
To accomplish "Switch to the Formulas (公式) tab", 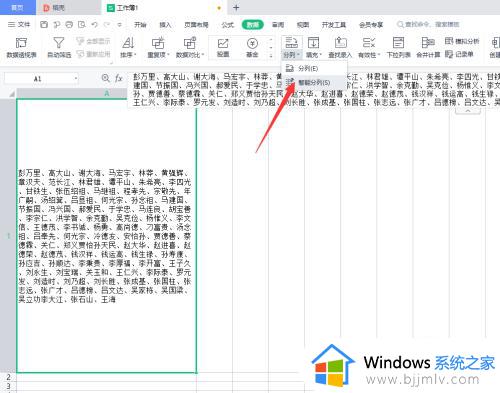I will click(227, 25).
